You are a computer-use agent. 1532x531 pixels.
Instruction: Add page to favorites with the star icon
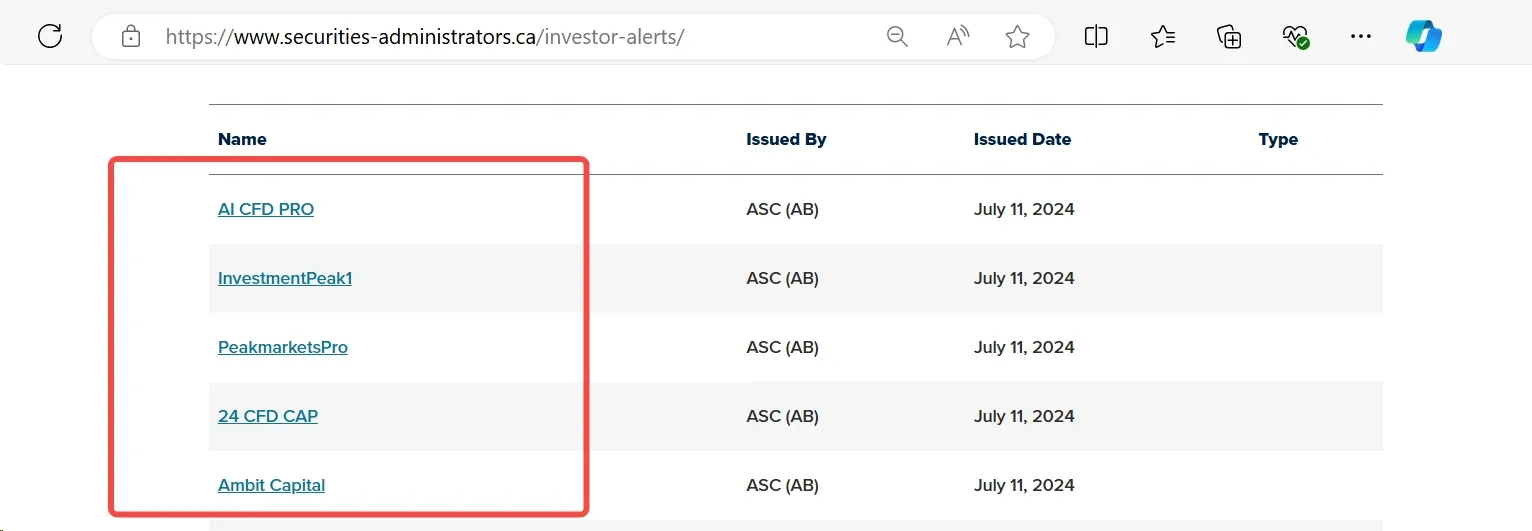[1017, 37]
